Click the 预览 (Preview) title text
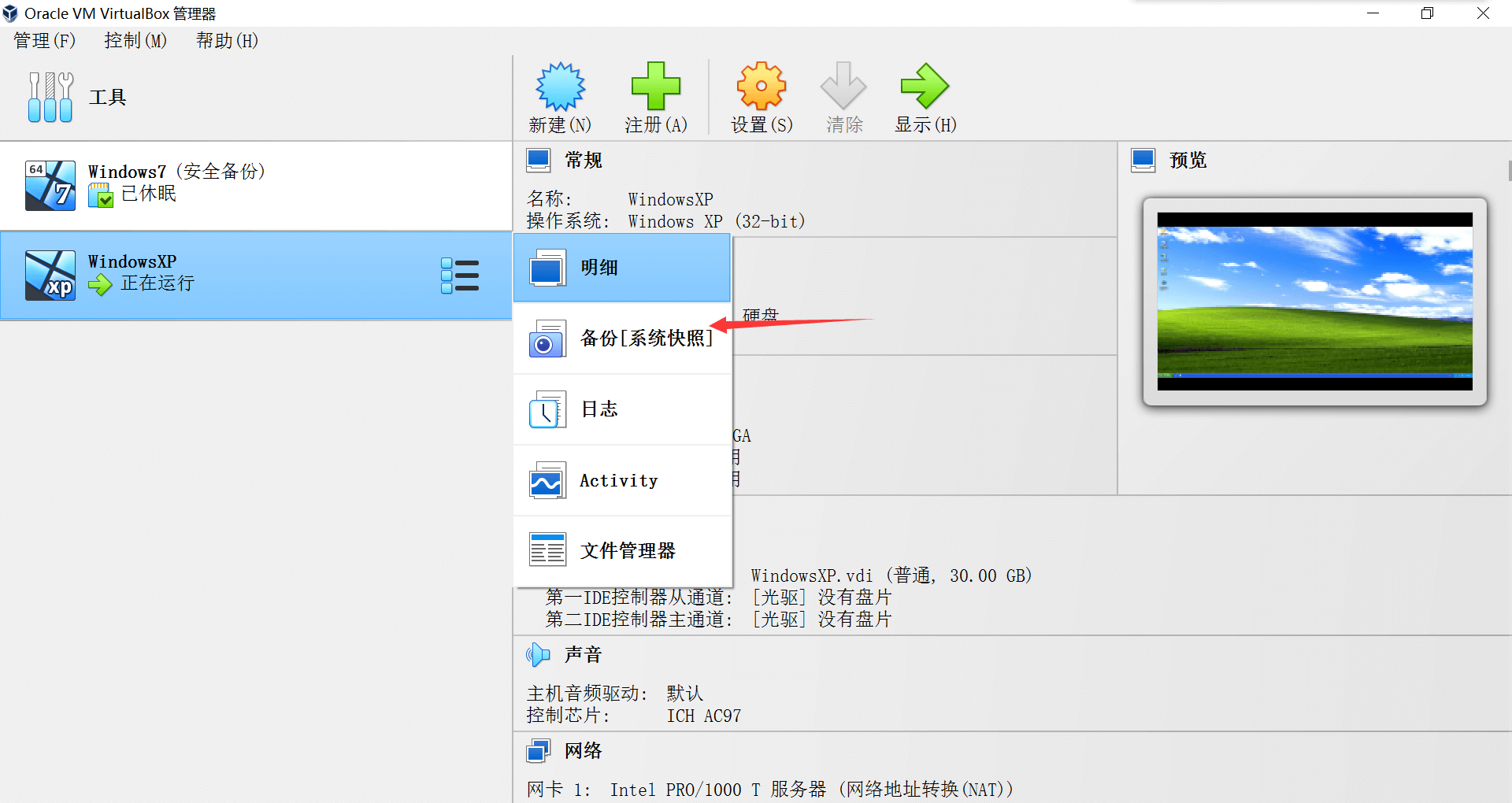Screen dimensions: 1512x803 click(1188, 161)
